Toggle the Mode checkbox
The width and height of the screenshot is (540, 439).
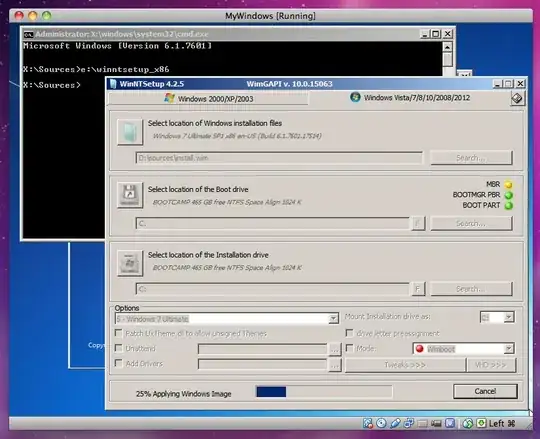pos(349,348)
